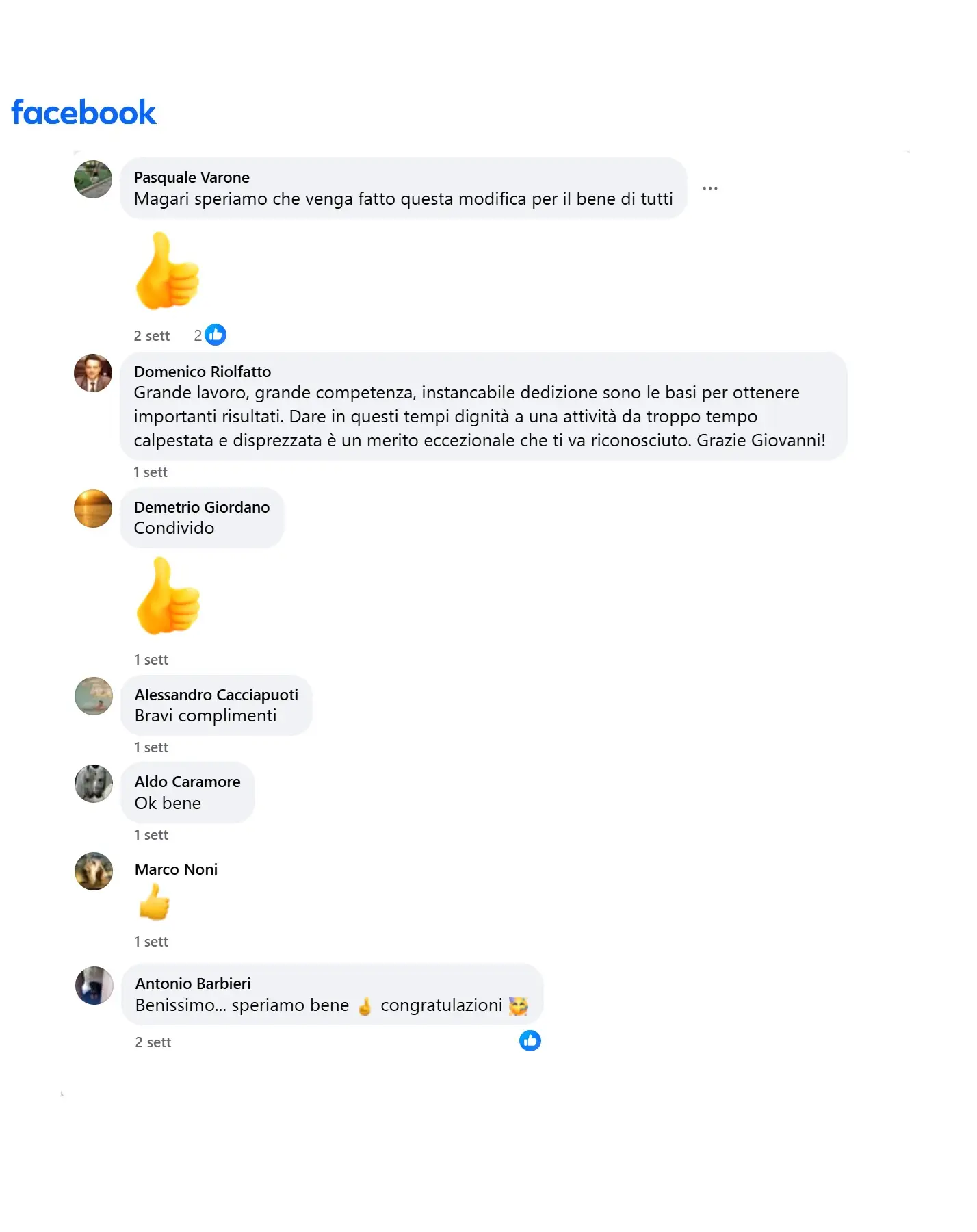The height and width of the screenshot is (1232, 977).
Task: Click thumbs-up sticker under Demetrio Giordano's comment
Action: coord(168,596)
